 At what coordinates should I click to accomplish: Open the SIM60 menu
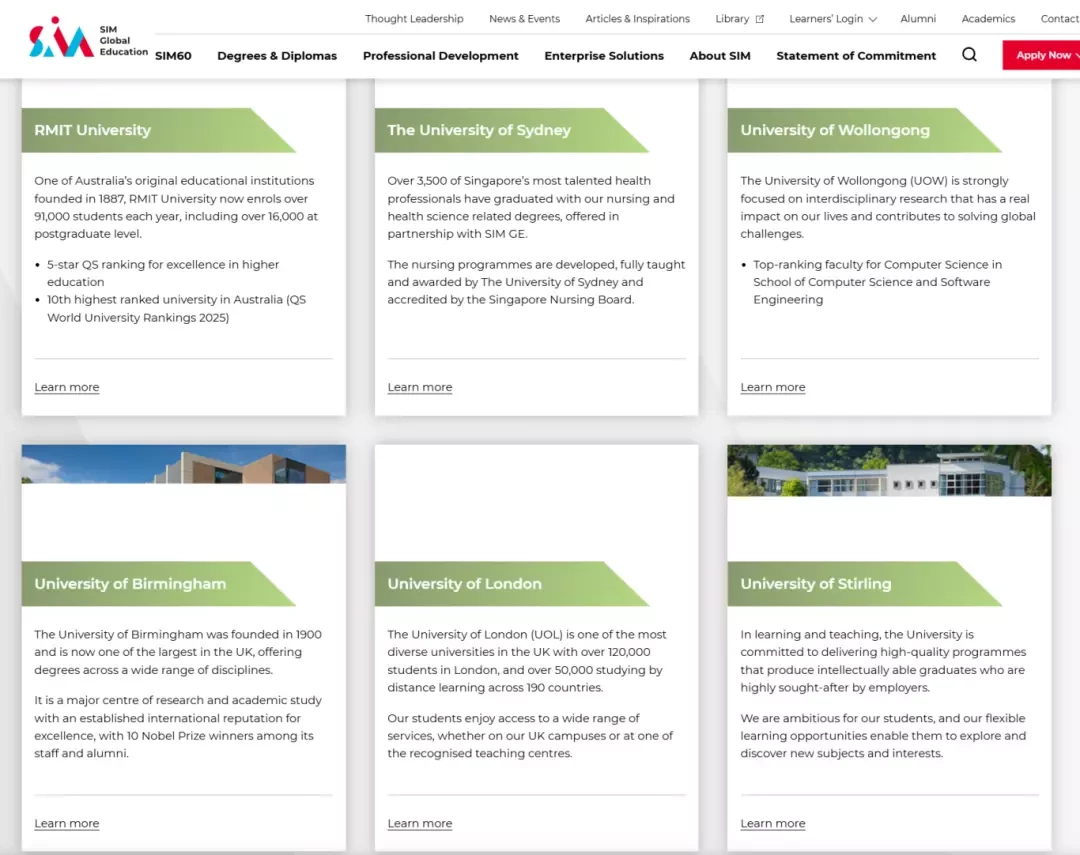coord(173,56)
